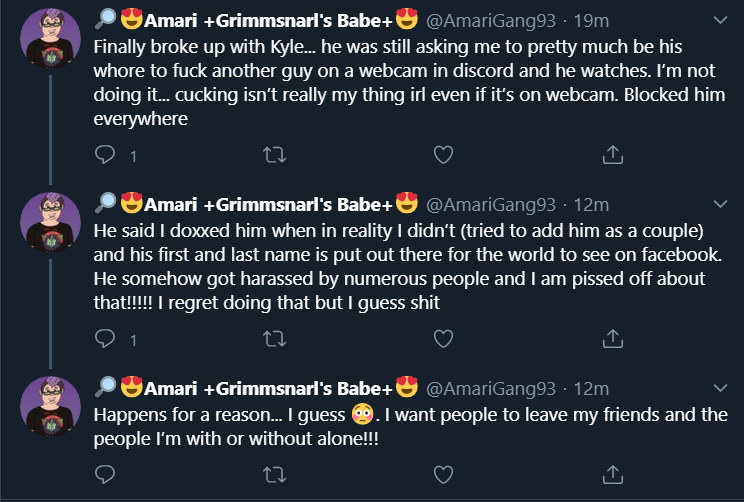The width and height of the screenshot is (744, 502).
Task: Retweet the tweet about being doxxed
Action: click(x=274, y=339)
